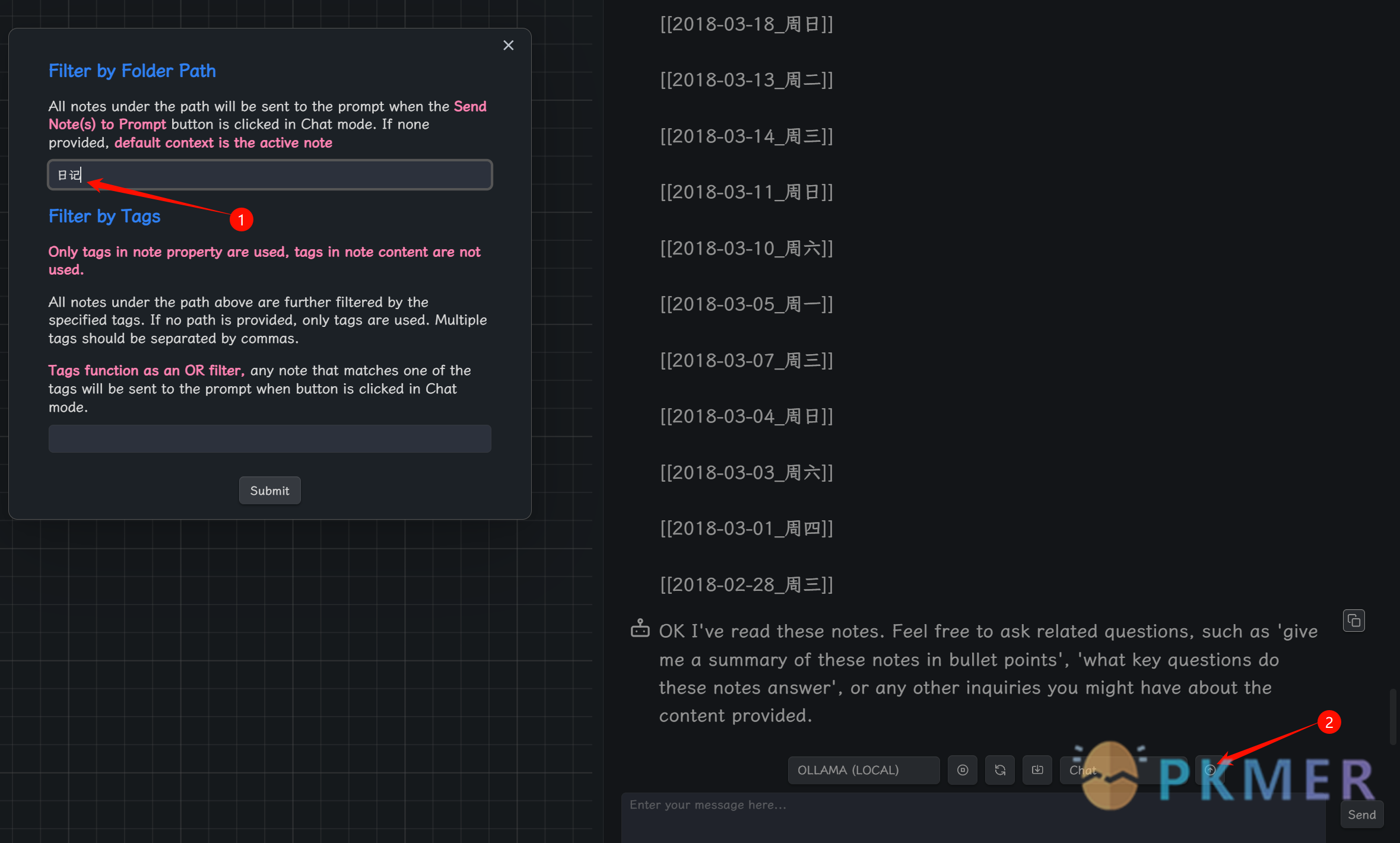Viewport: 1400px width, 843px height.
Task: Open the OLLAMA (LOCAL) model dropdown
Action: click(x=864, y=770)
